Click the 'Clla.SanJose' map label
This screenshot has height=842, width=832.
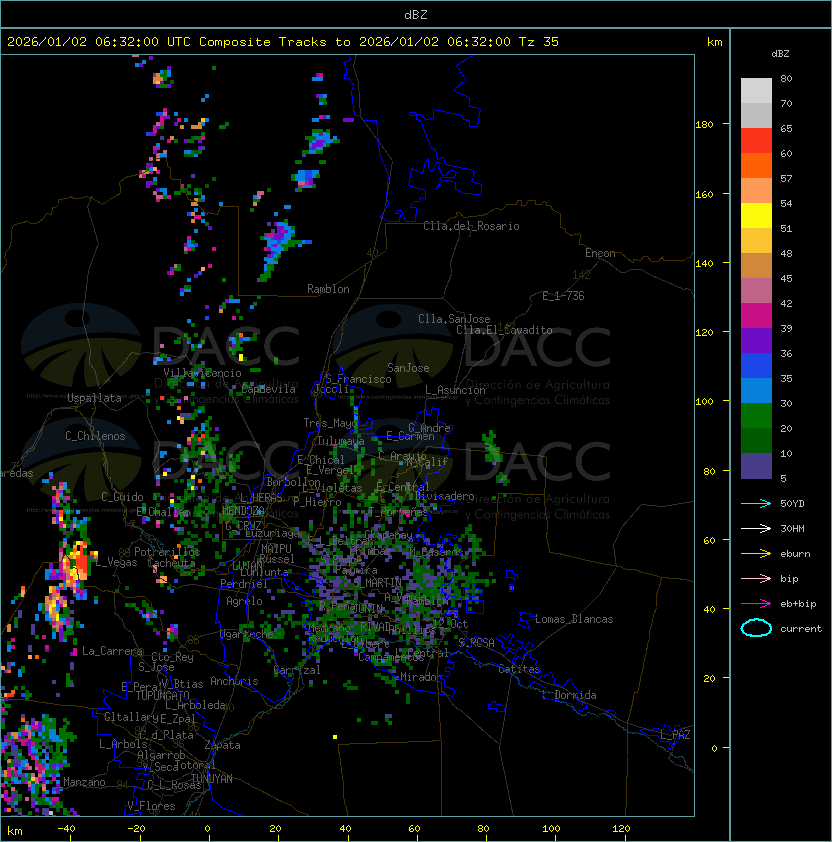point(454,319)
